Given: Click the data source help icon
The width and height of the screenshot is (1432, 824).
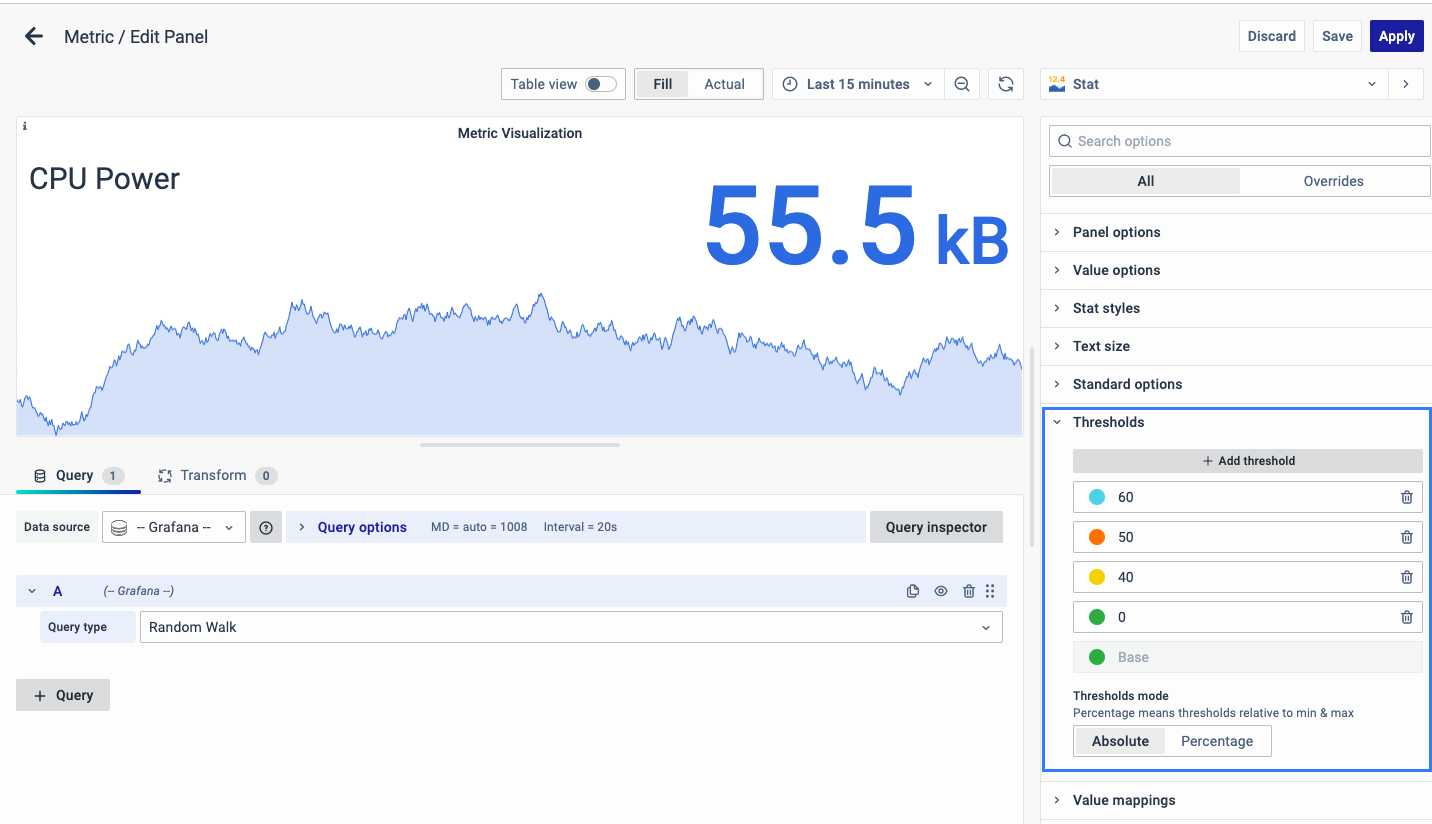Looking at the screenshot, I should (x=266, y=528).
